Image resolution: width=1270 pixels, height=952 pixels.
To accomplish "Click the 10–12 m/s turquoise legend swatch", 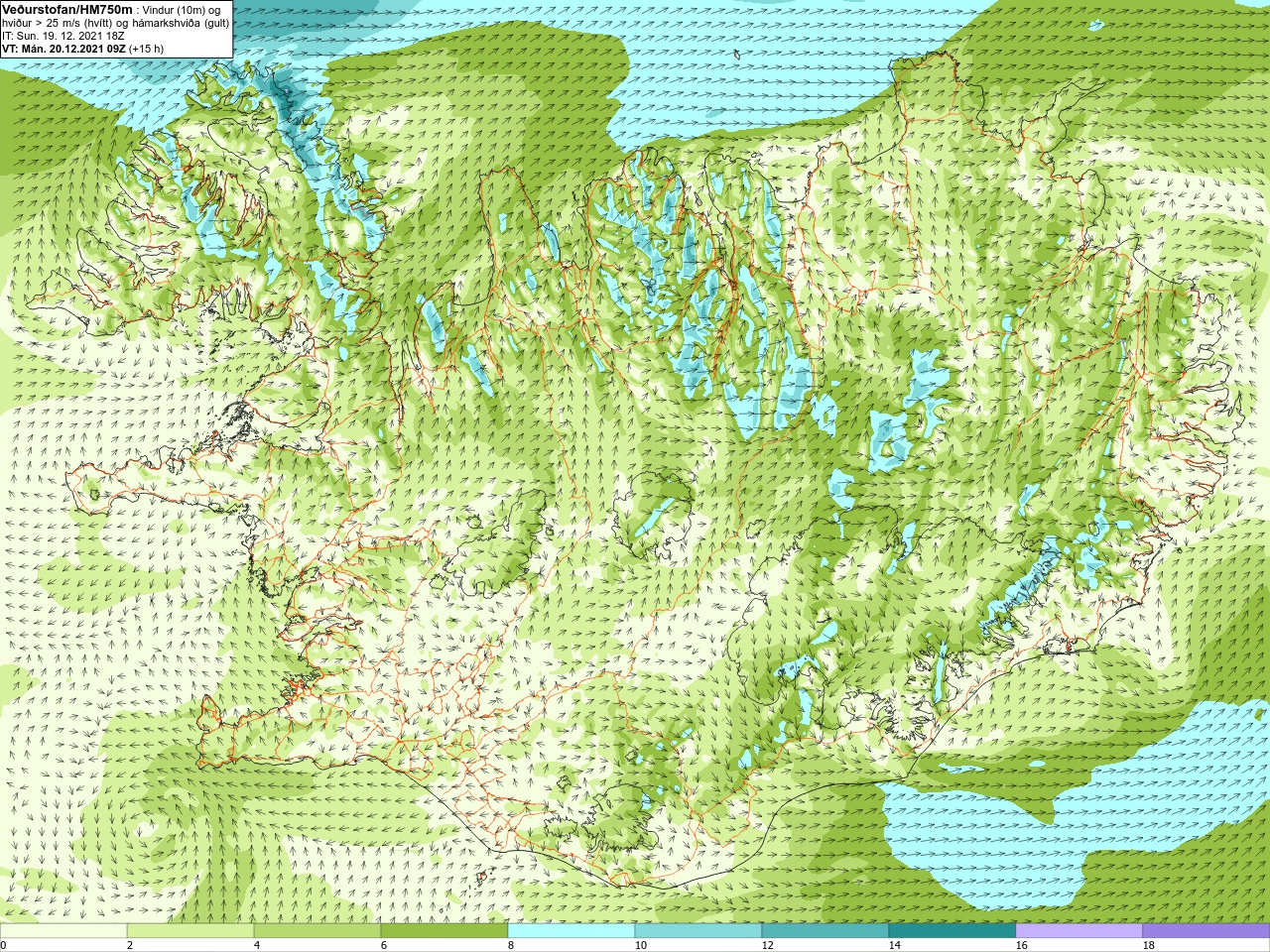I will [698, 931].
